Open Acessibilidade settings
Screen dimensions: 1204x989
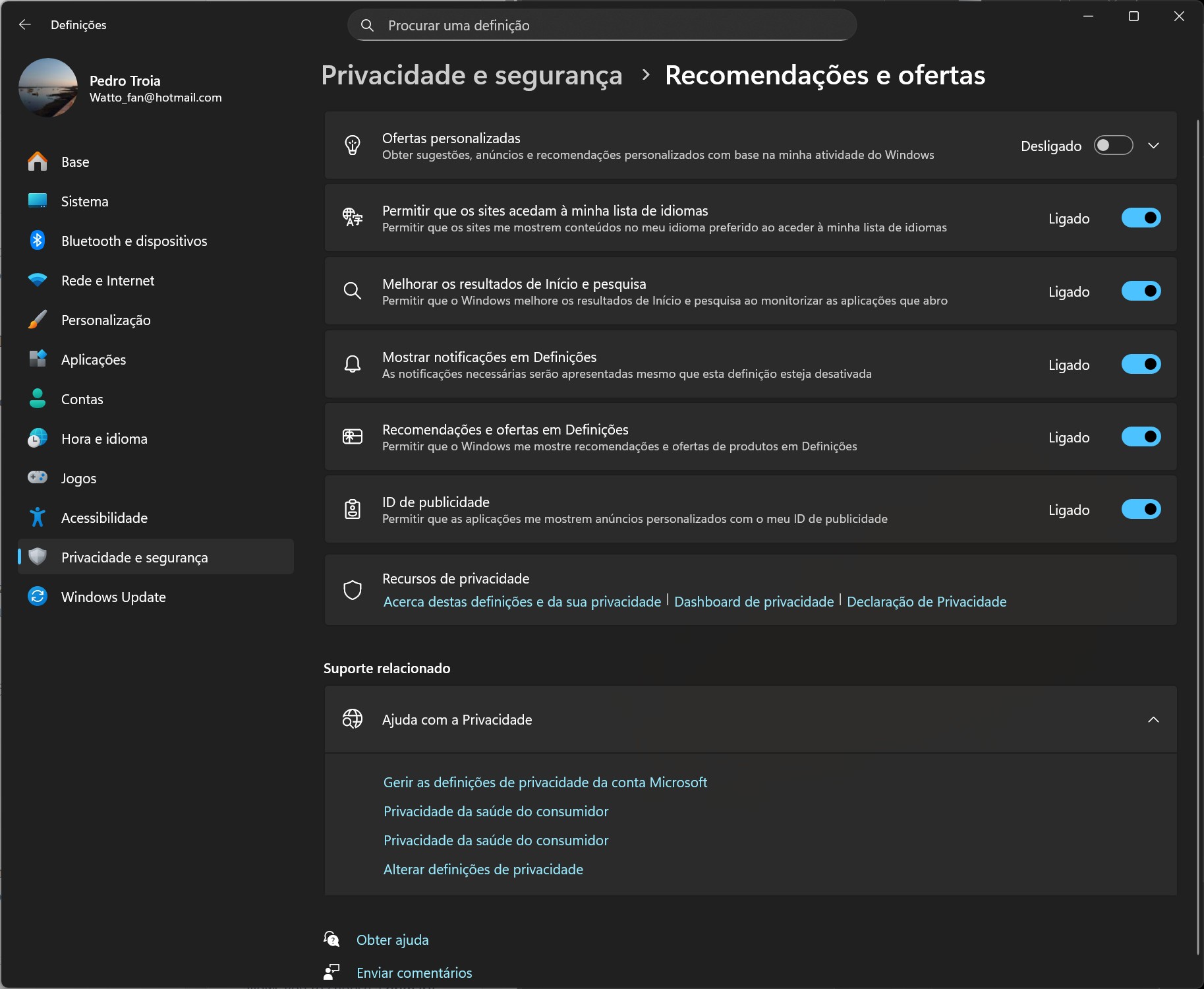tap(104, 518)
